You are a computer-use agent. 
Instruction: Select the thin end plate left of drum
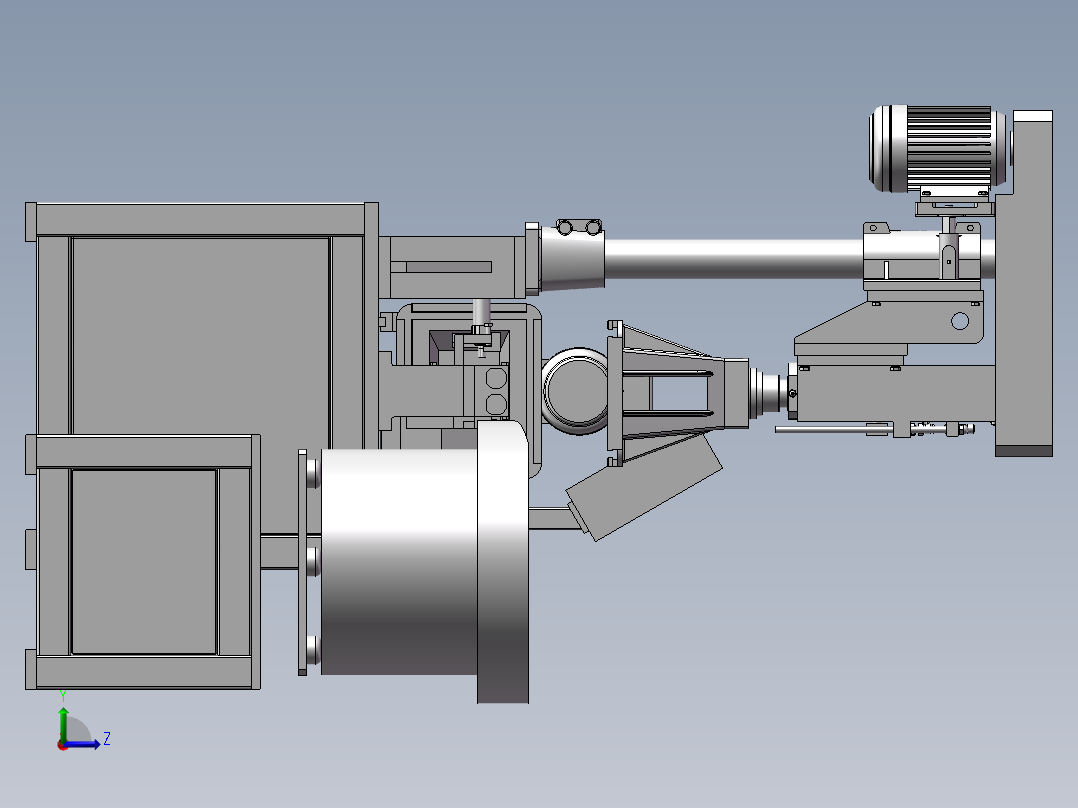tap(302, 563)
